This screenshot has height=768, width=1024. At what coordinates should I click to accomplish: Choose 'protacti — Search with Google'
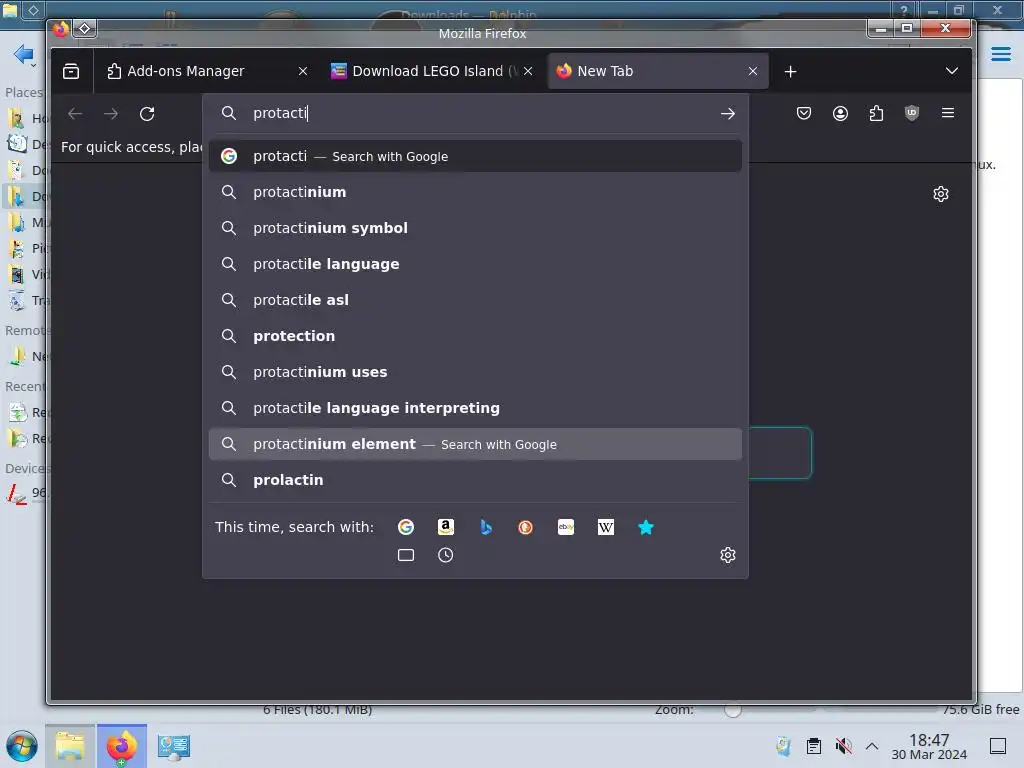click(475, 156)
